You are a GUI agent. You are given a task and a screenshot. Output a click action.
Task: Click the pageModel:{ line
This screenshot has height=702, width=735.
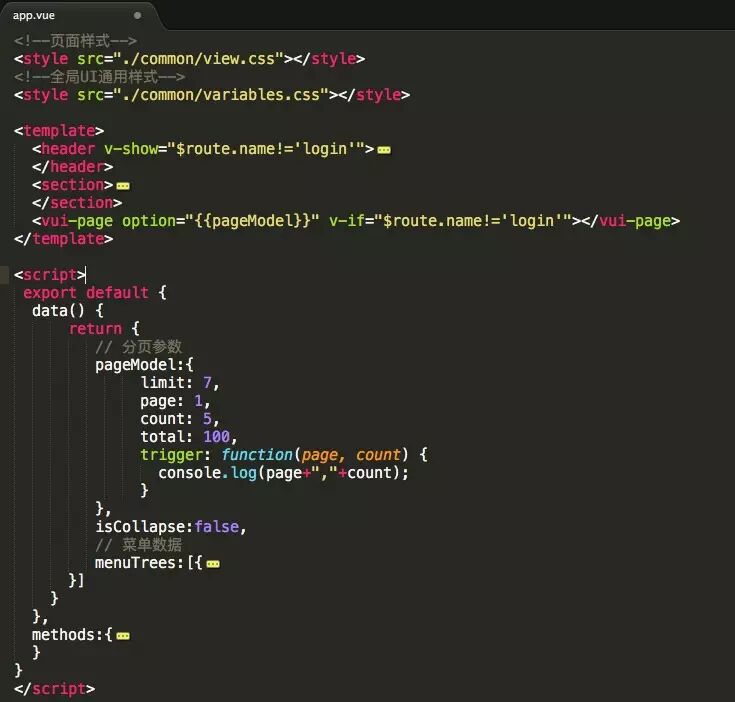click(144, 365)
